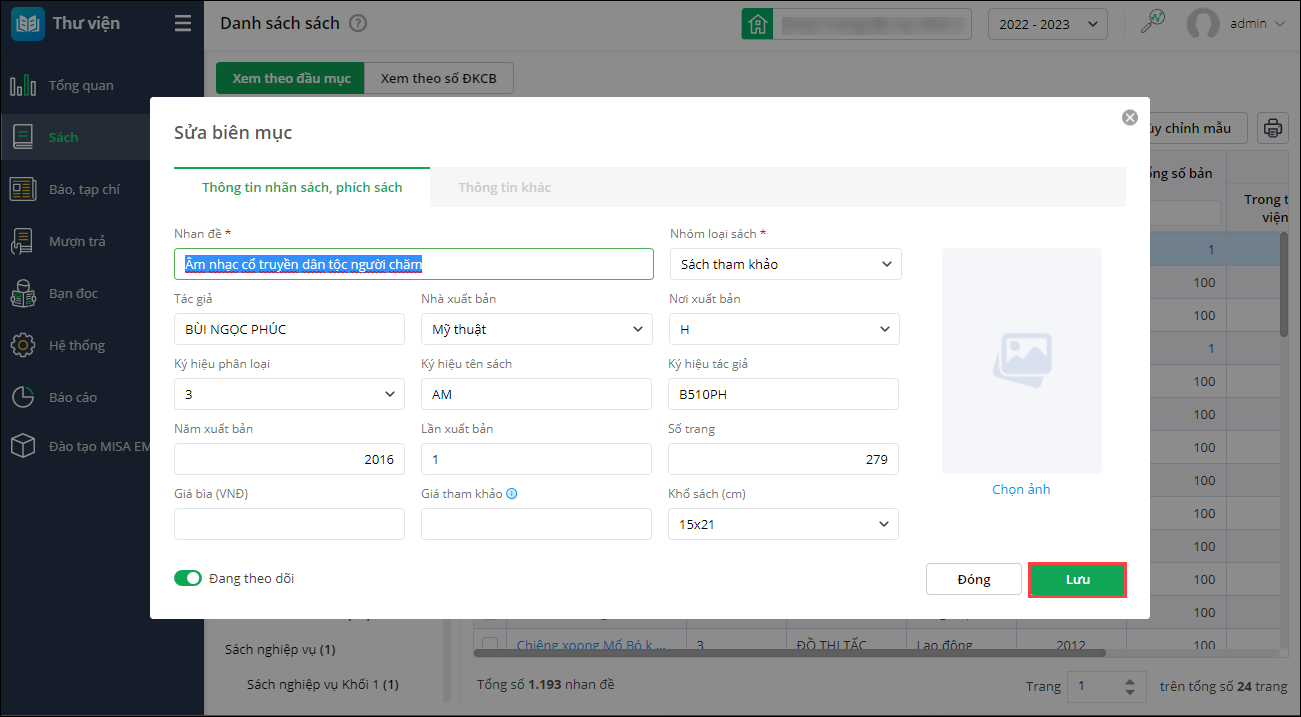Viewport: 1301px width, 717px height.
Task: Click the green school home icon
Action: point(757,24)
